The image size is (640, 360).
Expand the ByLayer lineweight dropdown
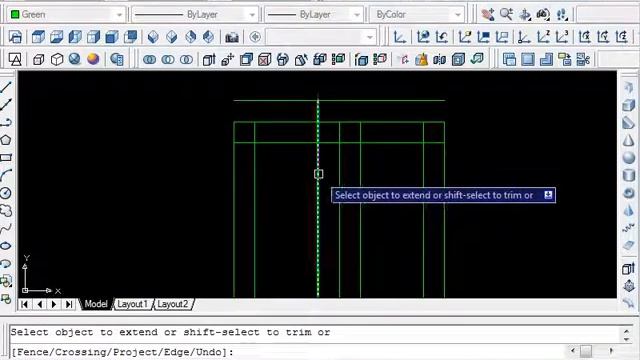(356, 15)
